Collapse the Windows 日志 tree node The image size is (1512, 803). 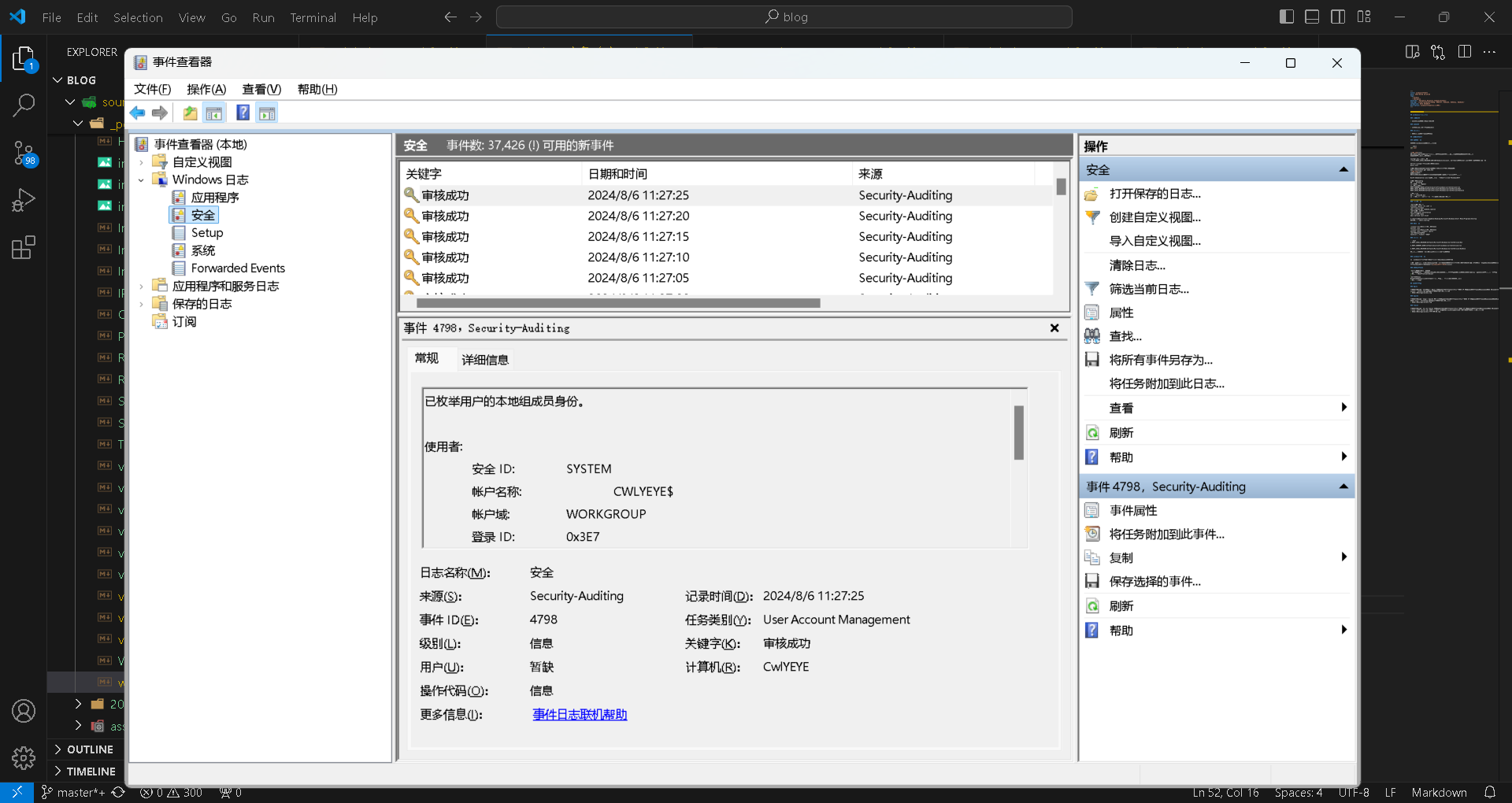coord(142,180)
